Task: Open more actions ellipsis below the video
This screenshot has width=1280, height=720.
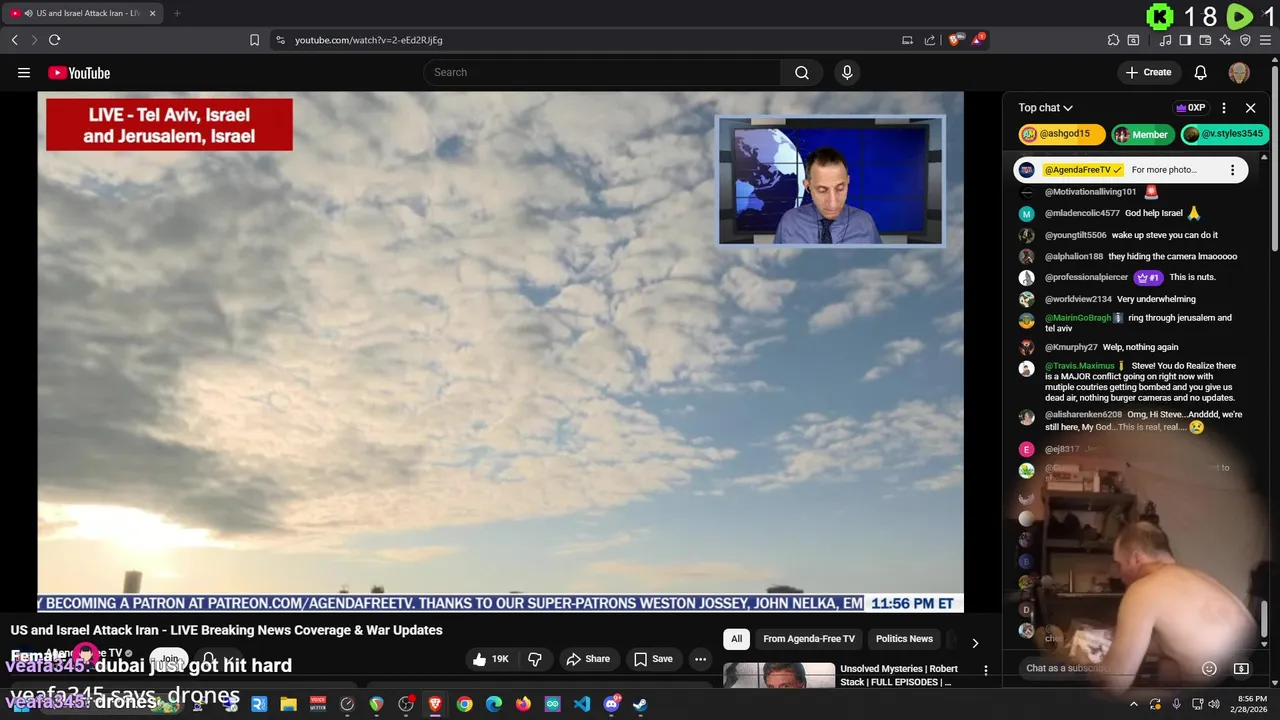Action: (x=700, y=659)
